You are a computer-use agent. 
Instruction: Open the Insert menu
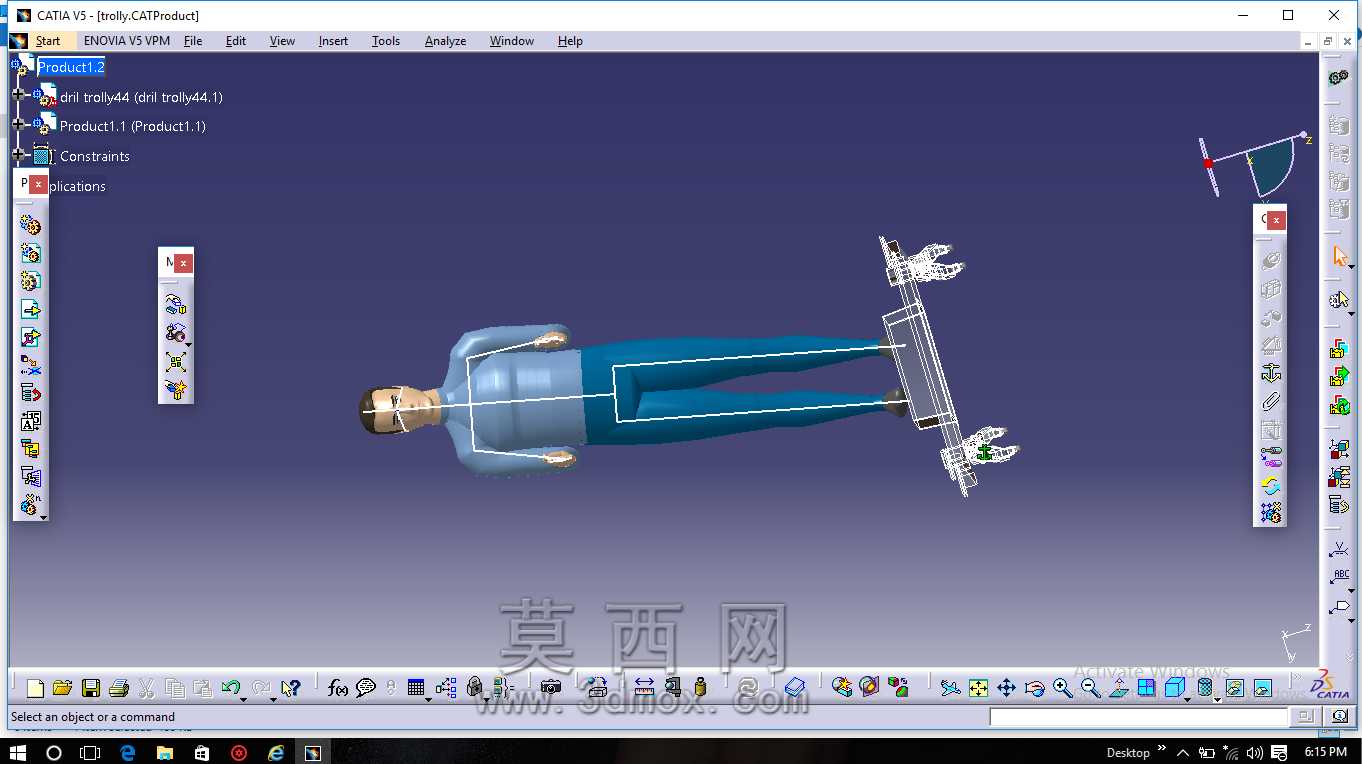tap(333, 41)
